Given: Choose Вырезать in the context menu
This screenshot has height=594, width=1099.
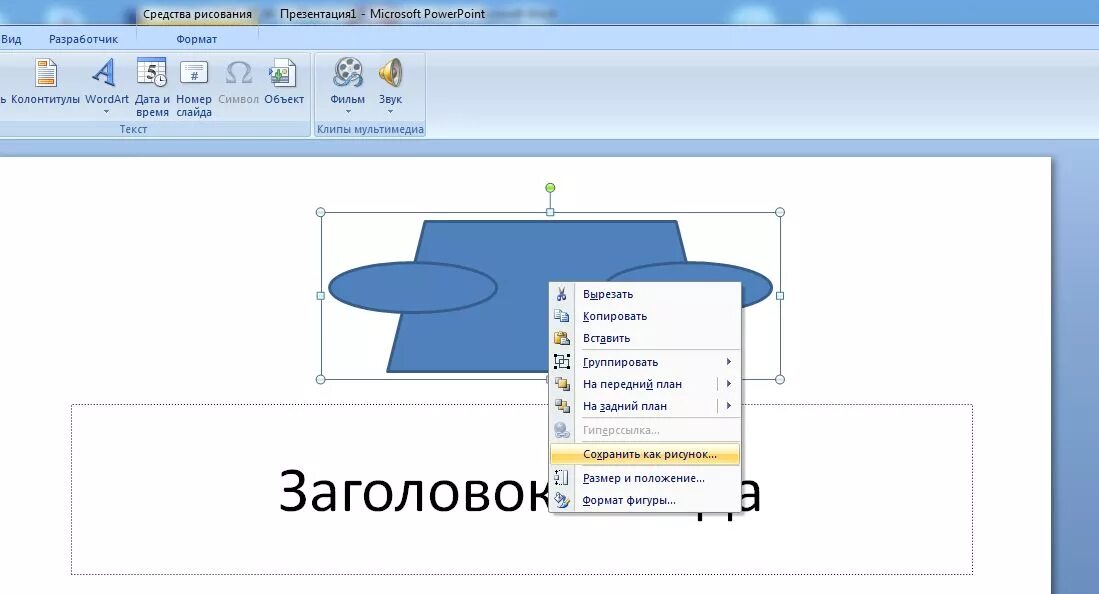Looking at the screenshot, I should [x=645, y=294].
